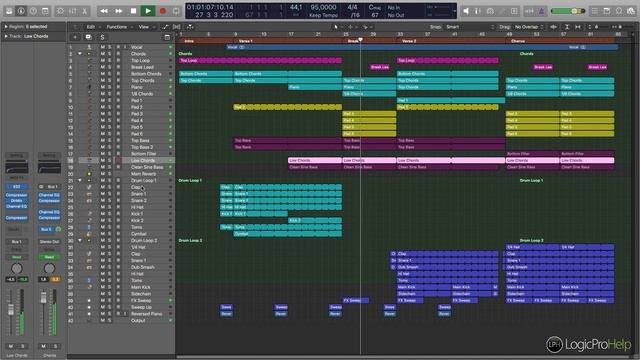Open the Editors scissors icon

[x=85, y=11]
